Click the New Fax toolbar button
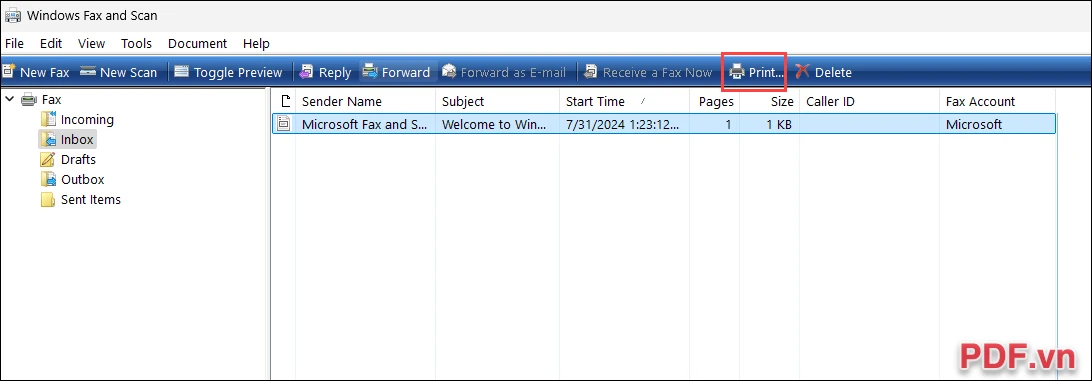 (x=36, y=72)
